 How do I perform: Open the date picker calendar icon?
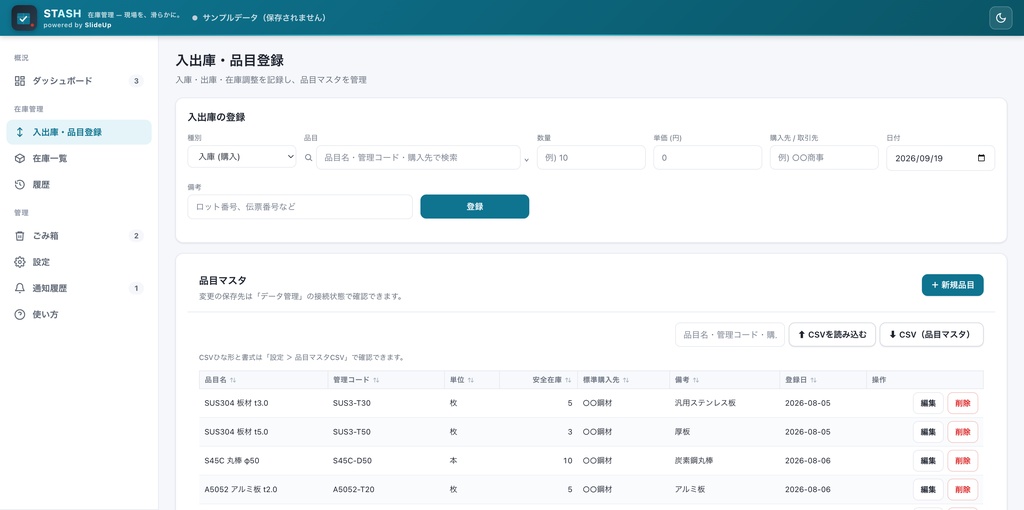tap(981, 158)
